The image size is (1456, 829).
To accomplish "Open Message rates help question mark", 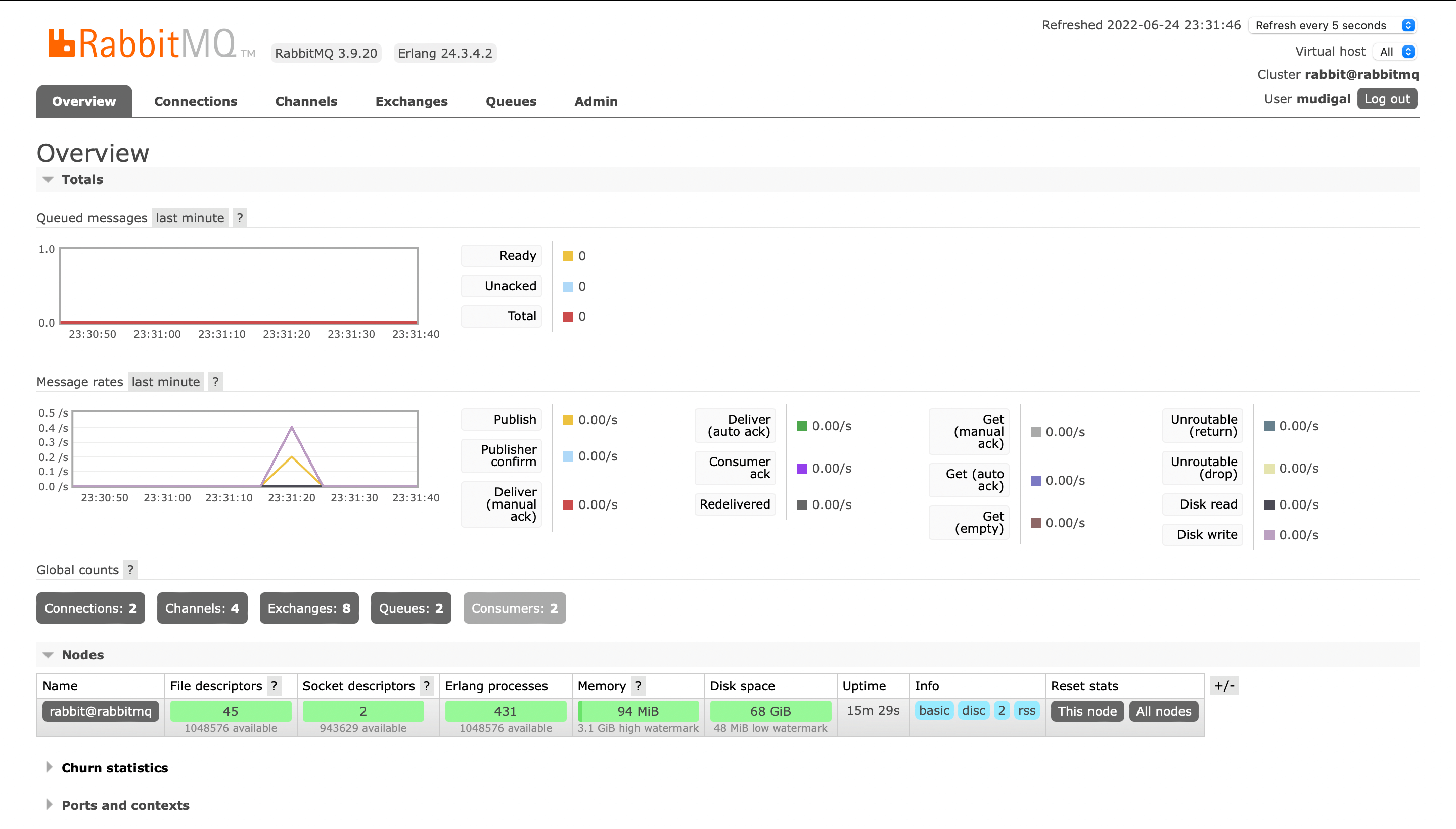I will coord(215,382).
